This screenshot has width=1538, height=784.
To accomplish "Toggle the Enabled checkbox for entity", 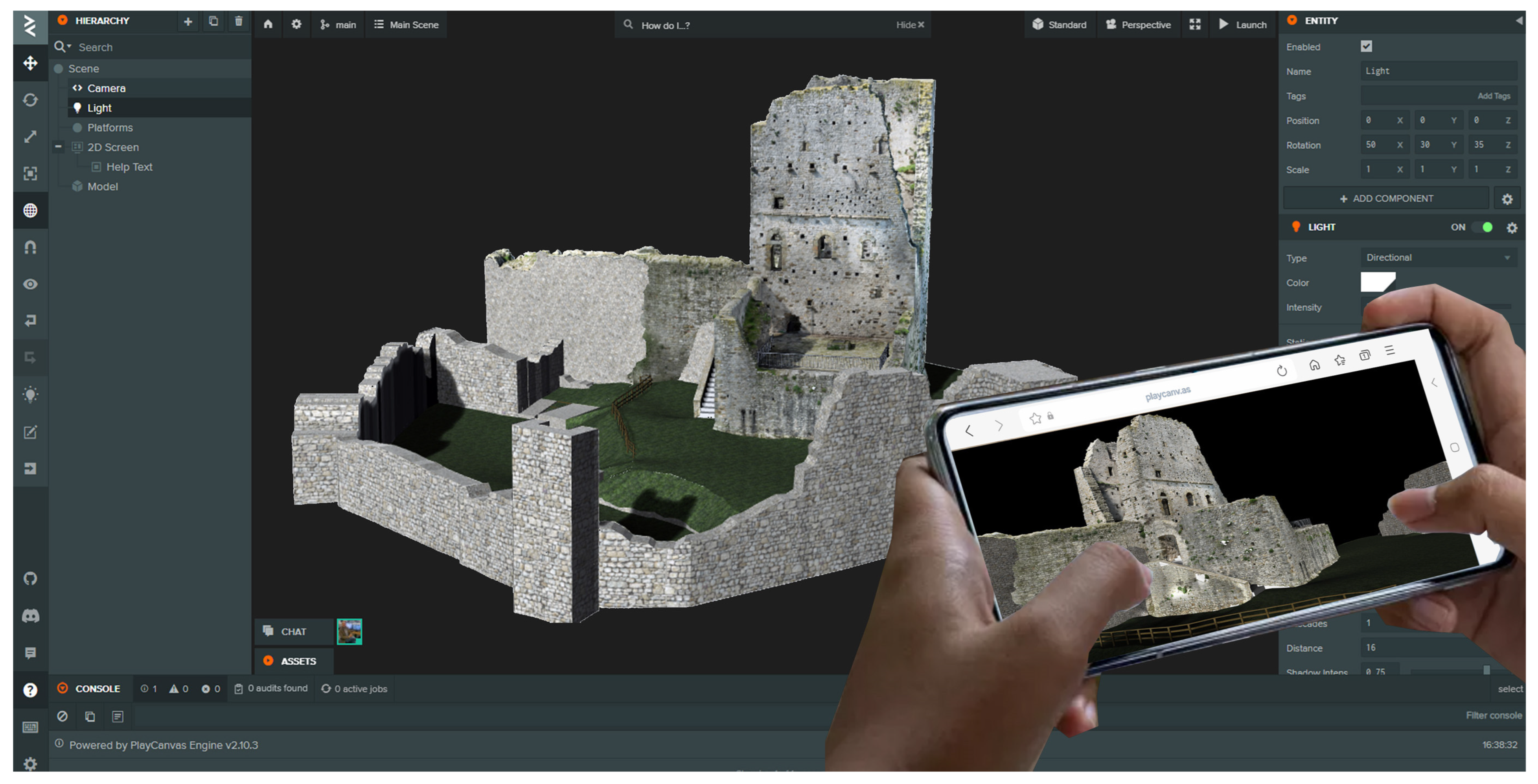I will point(1366,46).
